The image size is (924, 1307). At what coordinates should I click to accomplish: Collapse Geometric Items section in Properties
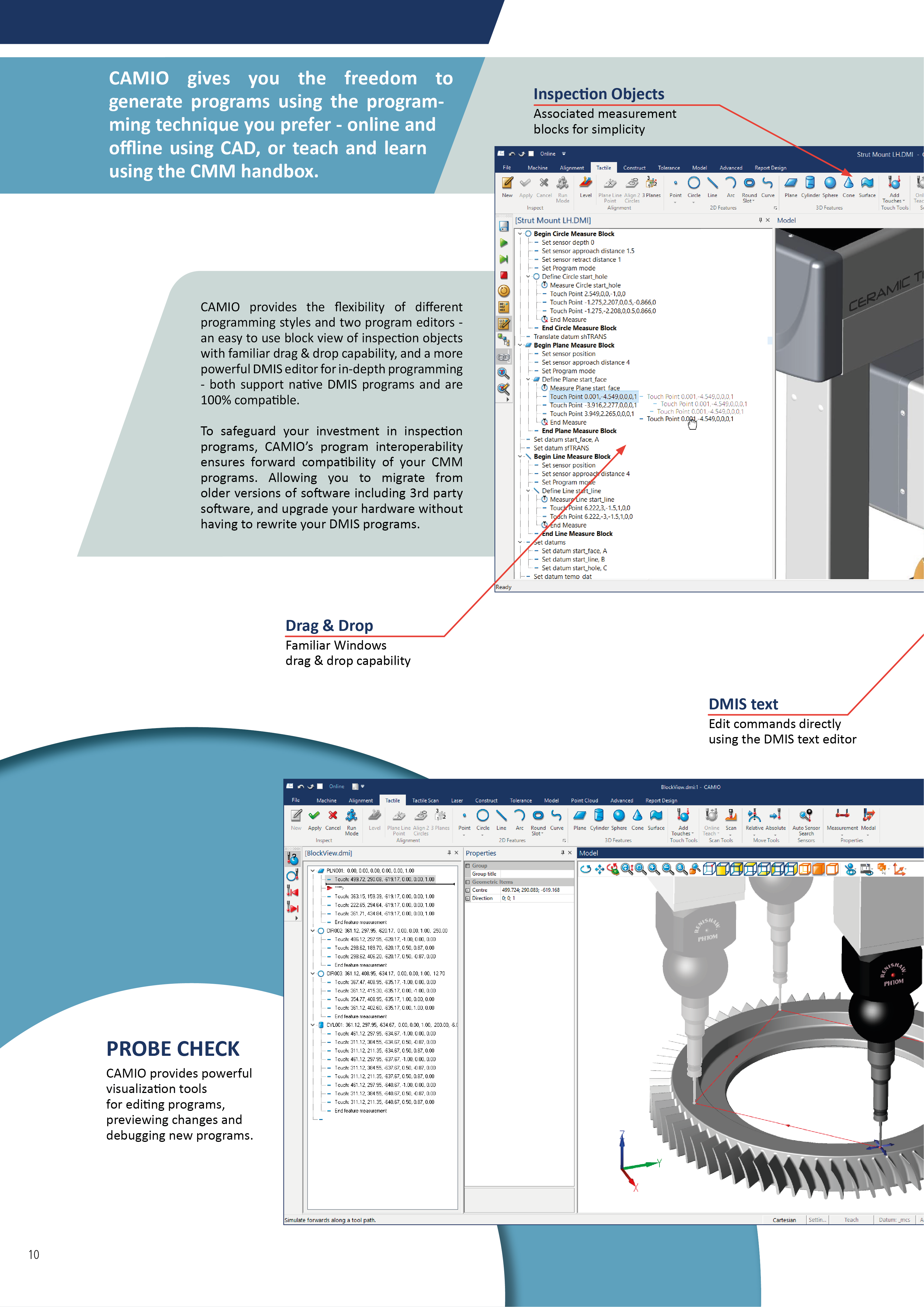(x=468, y=882)
